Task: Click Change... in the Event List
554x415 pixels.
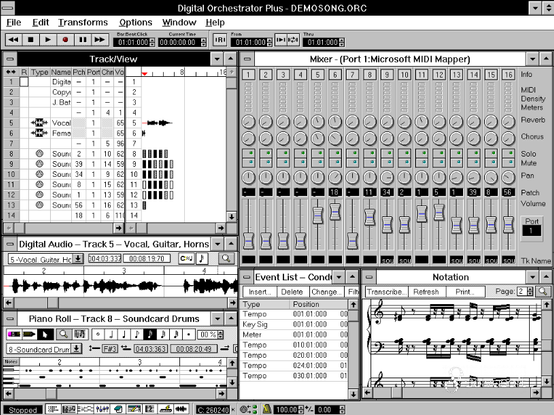Action: click(x=326, y=292)
